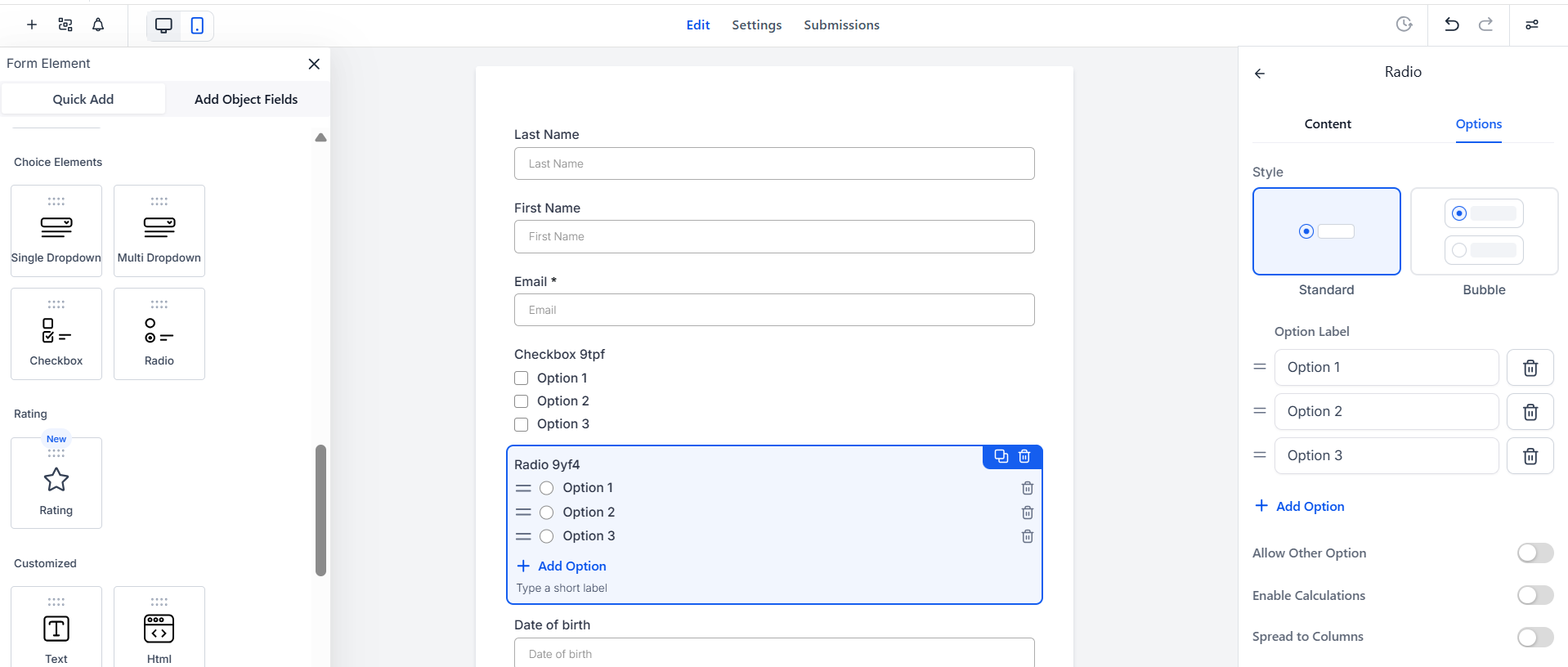Switch to mobile preview icon
This screenshot has width=1568, height=667.
(197, 25)
